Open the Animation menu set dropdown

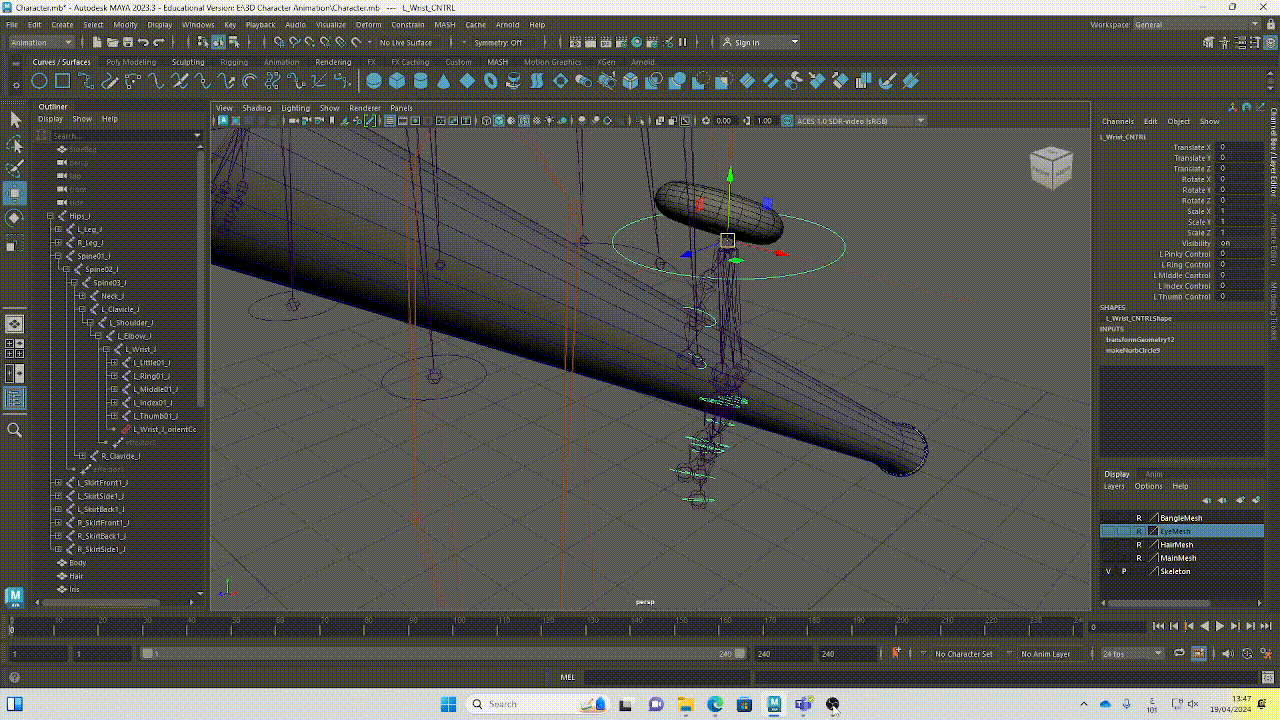(41, 42)
